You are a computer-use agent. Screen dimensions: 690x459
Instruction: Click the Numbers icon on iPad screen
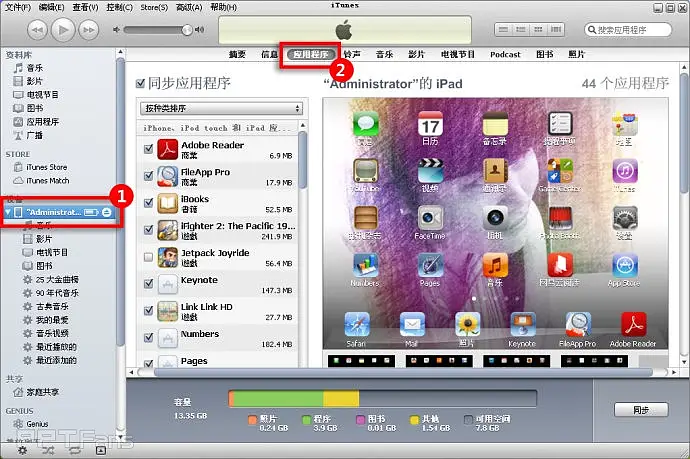point(365,265)
